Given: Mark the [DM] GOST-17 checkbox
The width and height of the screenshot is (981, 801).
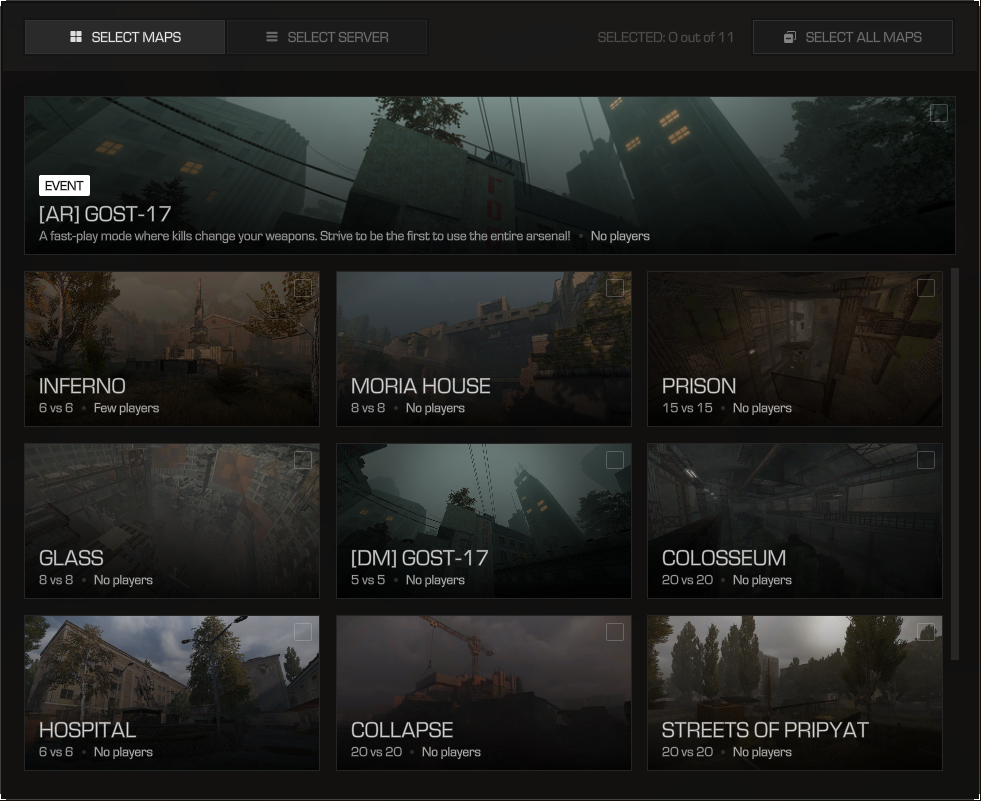Looking at the screenshot, I should [615, 460].
